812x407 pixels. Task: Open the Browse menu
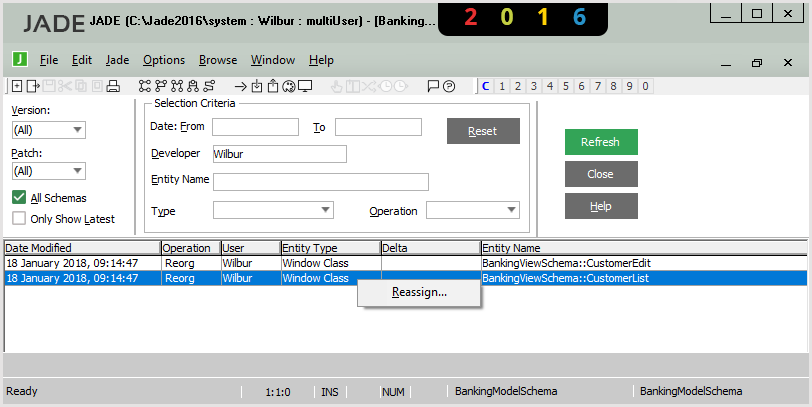pos(217,60)
